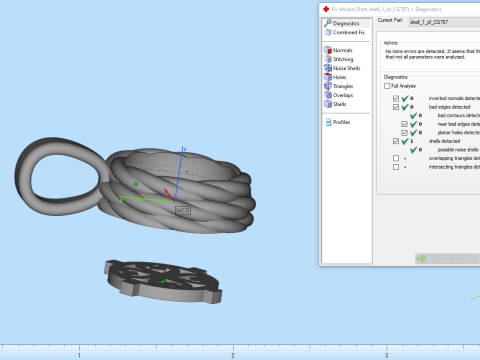480x360 pixels.
Task: Enable overlapping triangles detection checkbox
Action: click(396, 158)
